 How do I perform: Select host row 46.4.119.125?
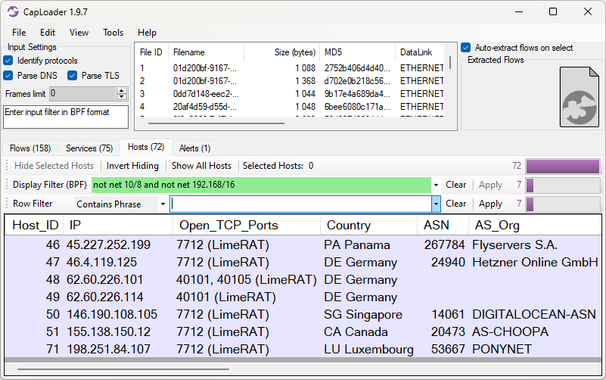[x=303, y=262]
